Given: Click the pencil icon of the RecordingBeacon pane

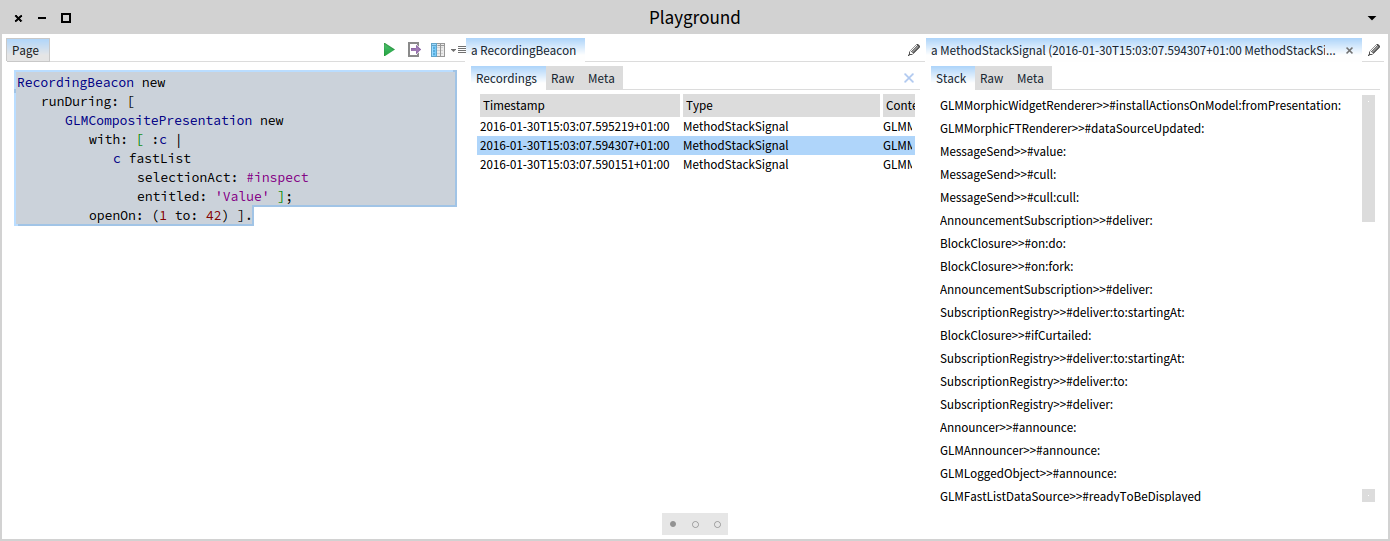Looking at the screenshot, I should click(914, 50).
